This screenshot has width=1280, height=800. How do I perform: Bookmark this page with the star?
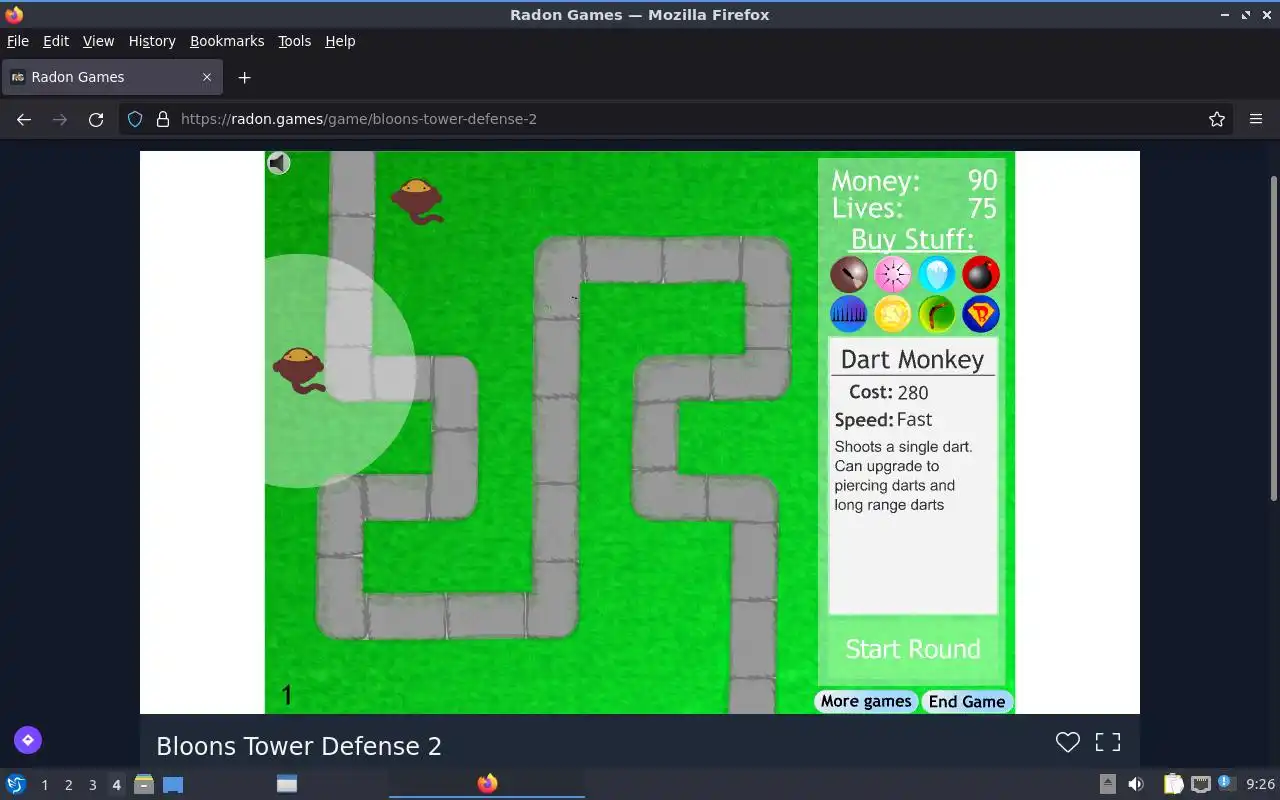[x=1217, y=119]
